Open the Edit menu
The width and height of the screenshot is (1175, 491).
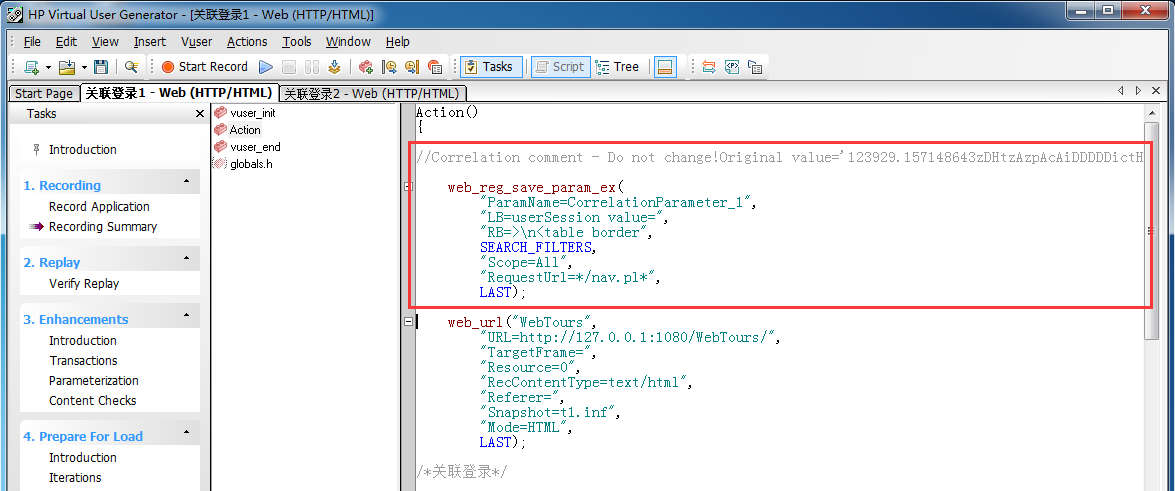point(67,42)
